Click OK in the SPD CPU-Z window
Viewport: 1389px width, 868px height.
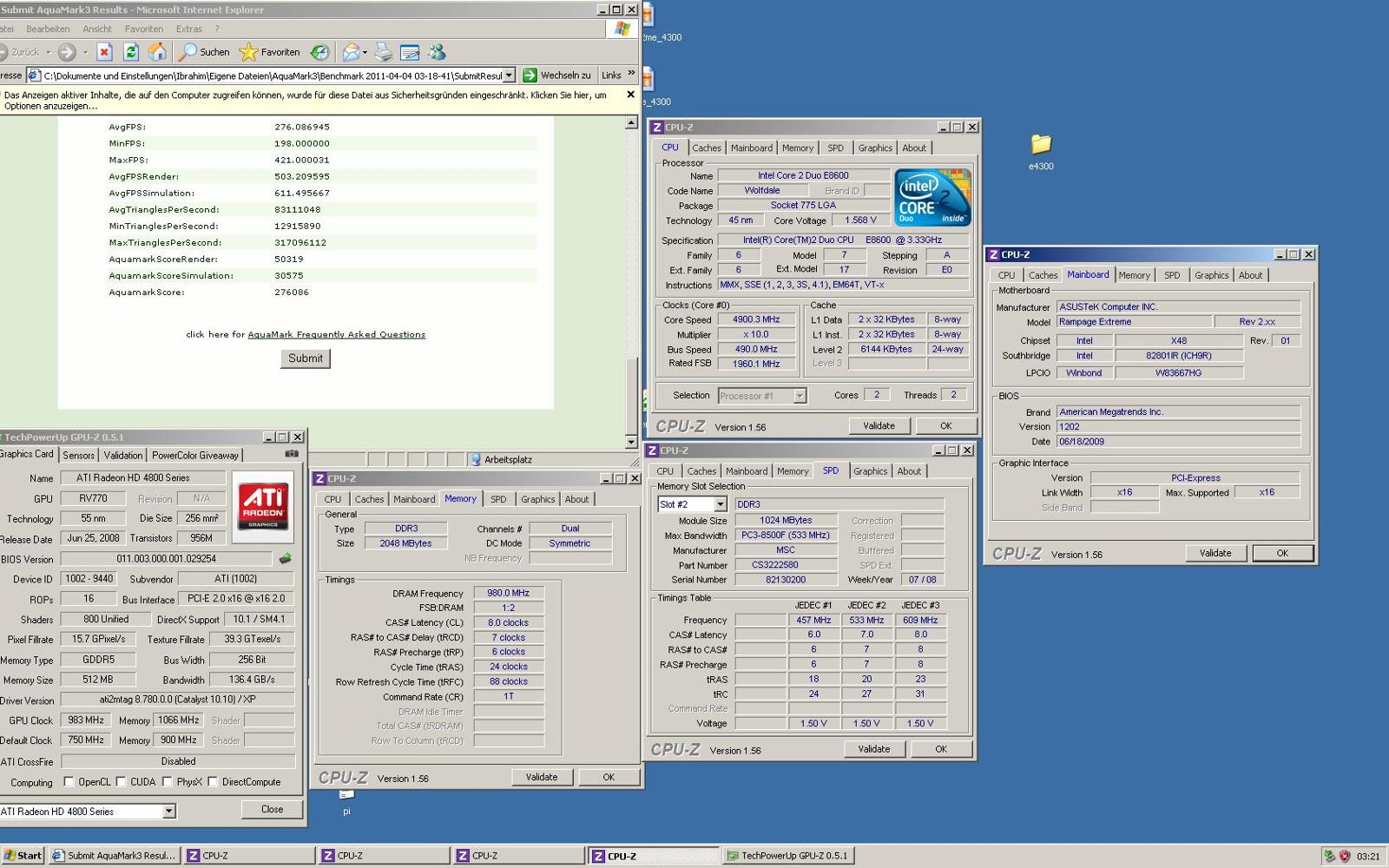(941, 749)
